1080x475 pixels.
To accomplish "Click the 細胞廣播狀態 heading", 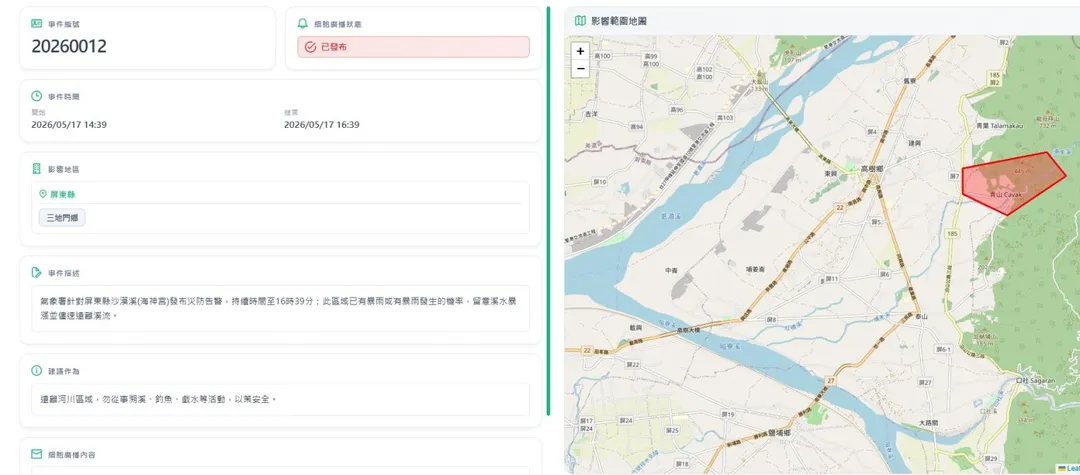I will pos(338,24).
